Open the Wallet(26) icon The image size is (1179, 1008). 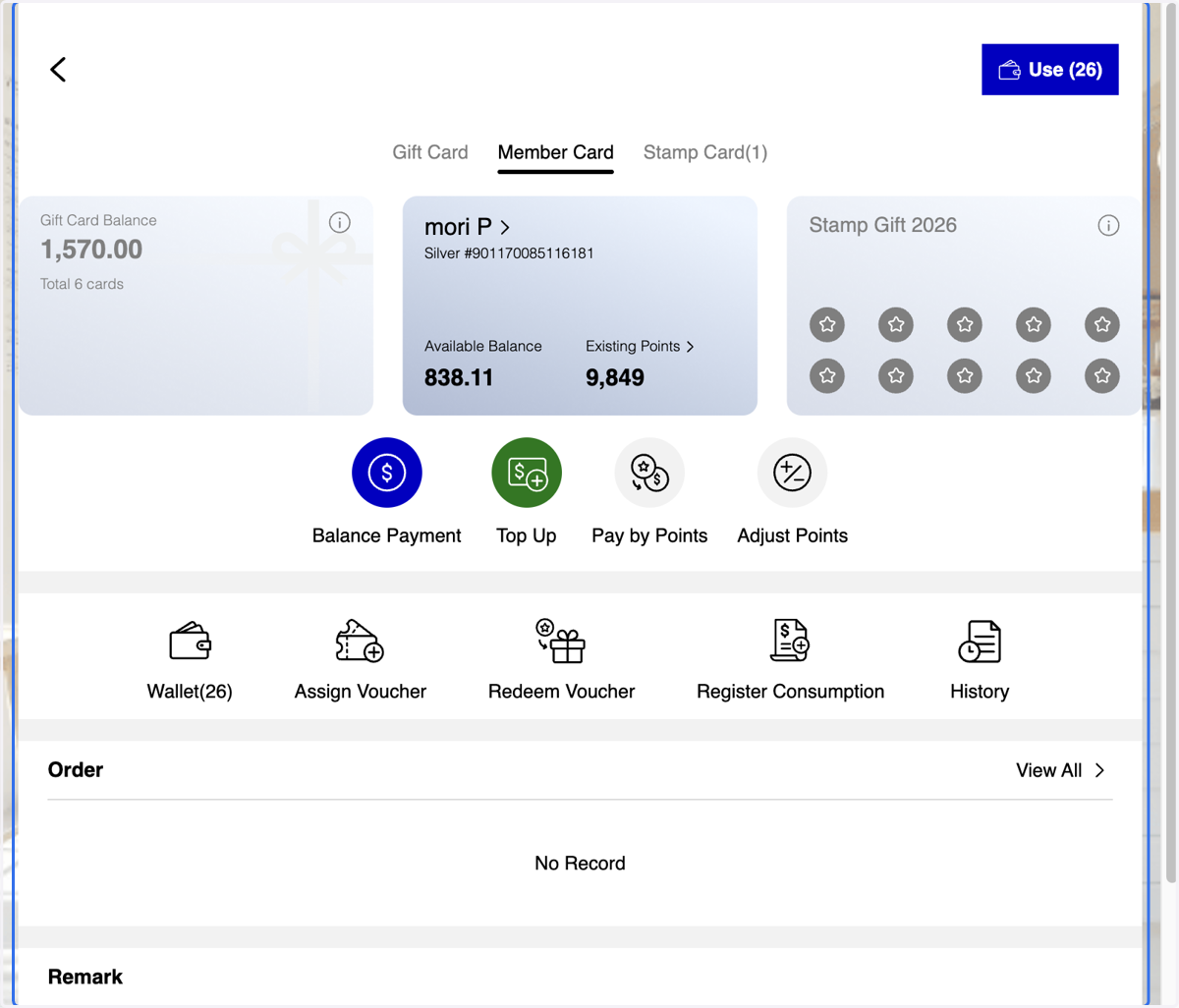[x=190, y=642]
